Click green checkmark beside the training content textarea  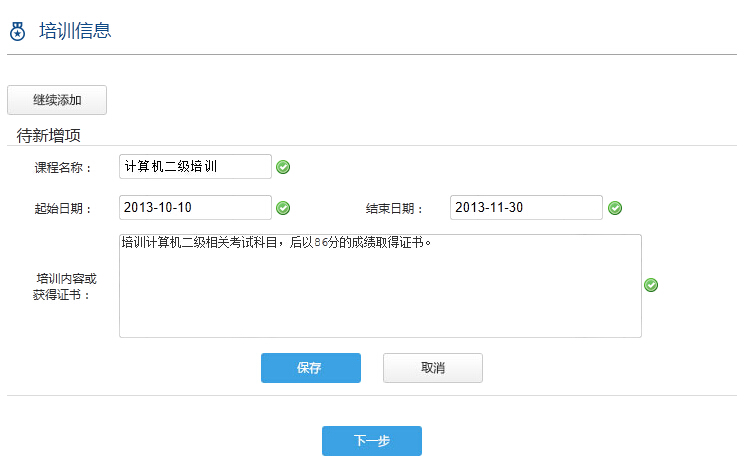(651, 285)
